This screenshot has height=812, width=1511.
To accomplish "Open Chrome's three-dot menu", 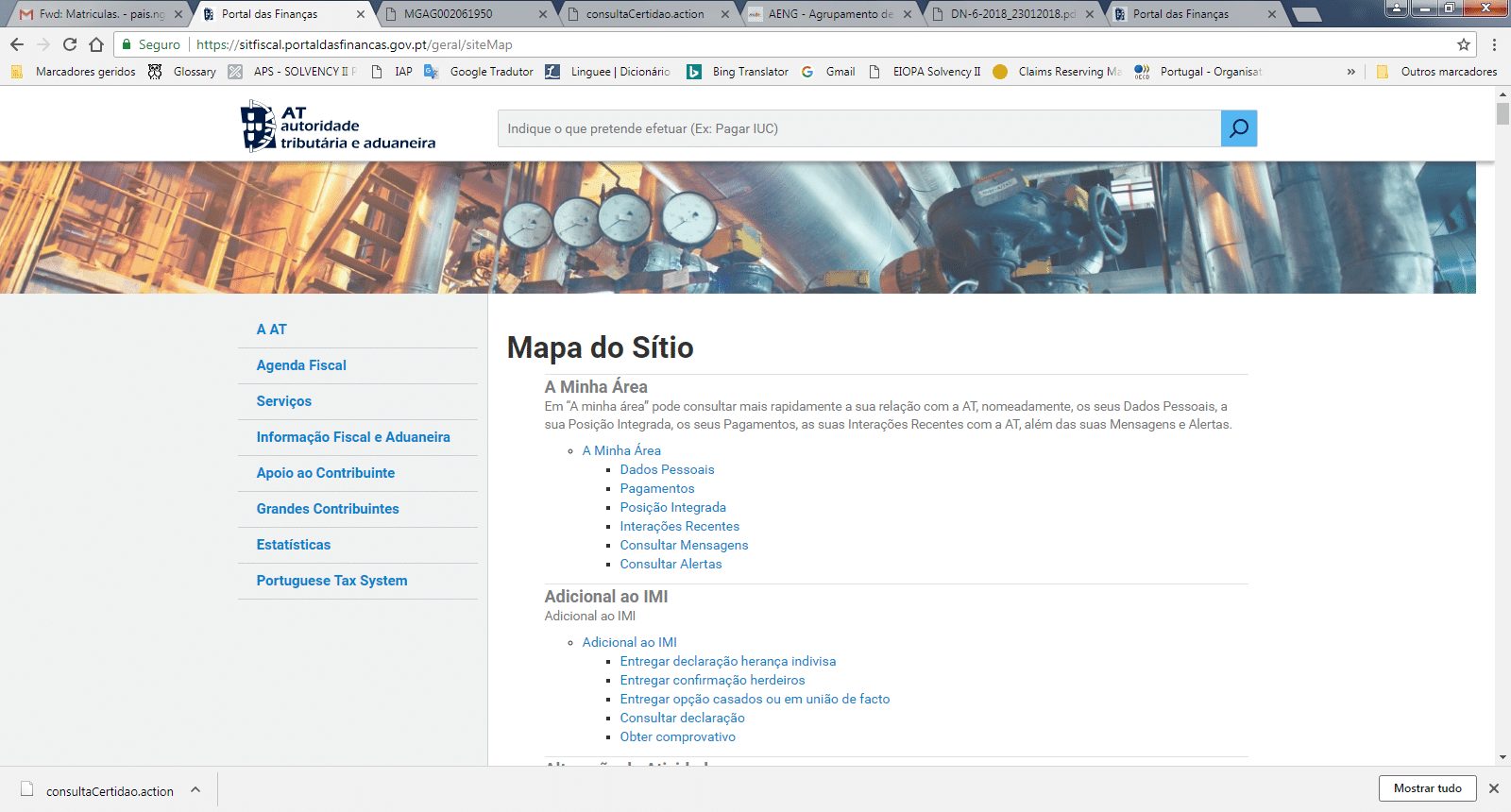I will pos(1494,44).
